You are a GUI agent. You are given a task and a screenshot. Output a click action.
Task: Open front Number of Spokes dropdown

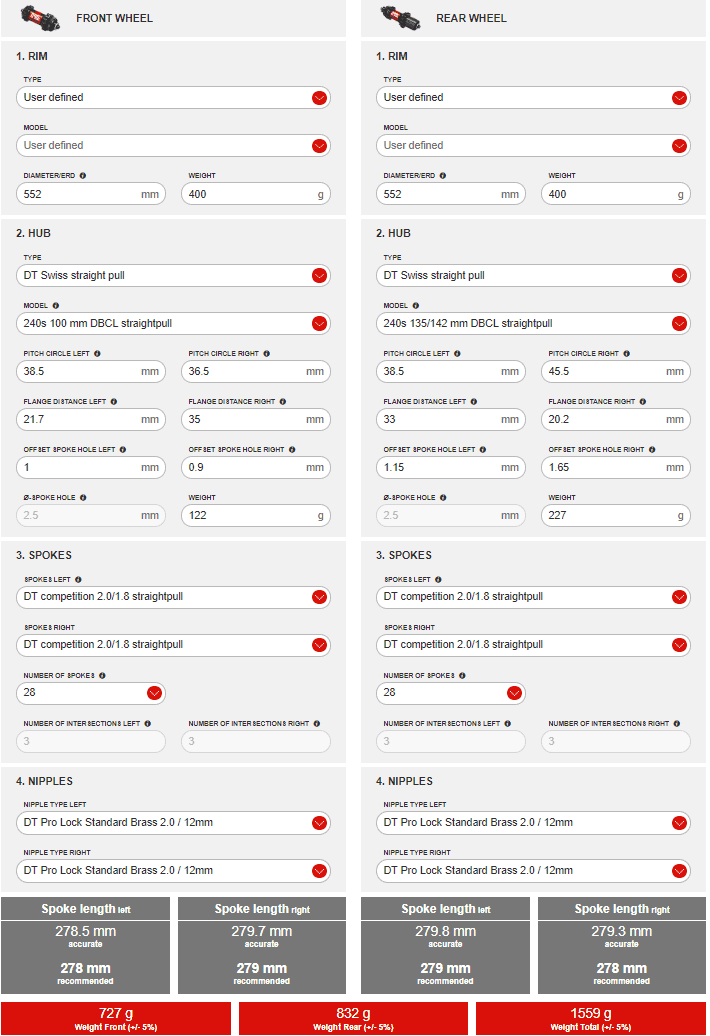154,693
